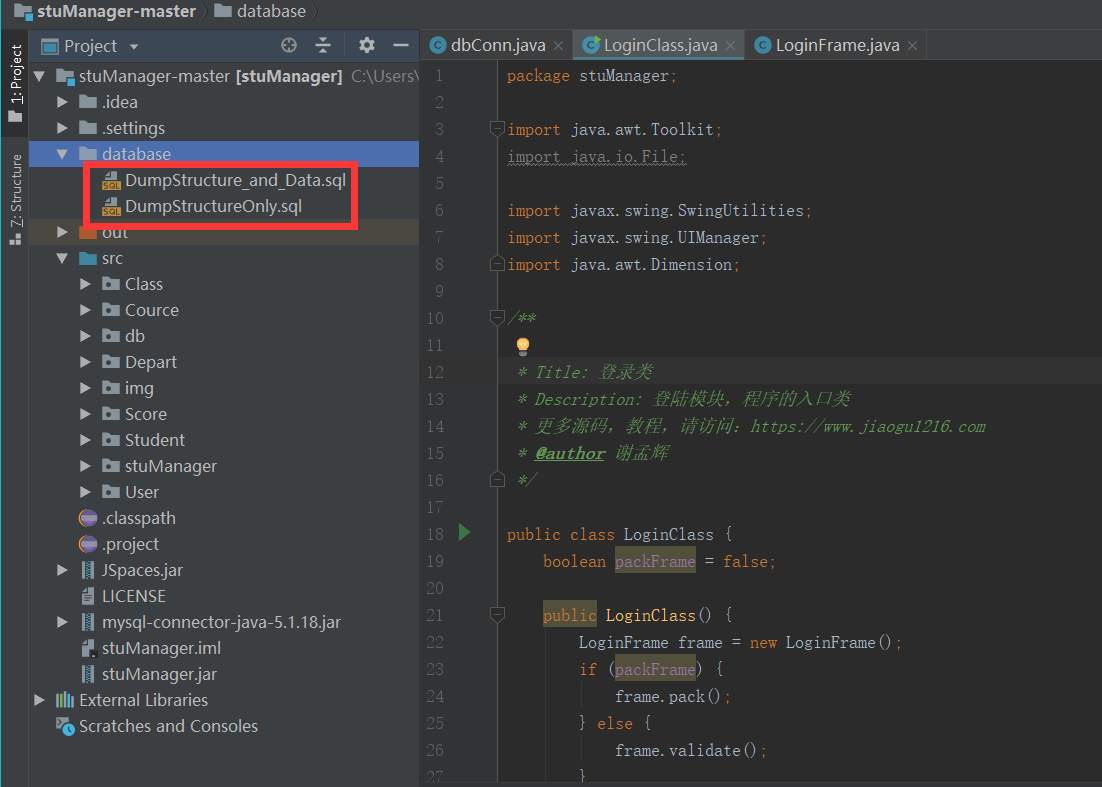
Task: Click the jiaogu1216.com URL in comment
Action: click(x=867, y=427)
